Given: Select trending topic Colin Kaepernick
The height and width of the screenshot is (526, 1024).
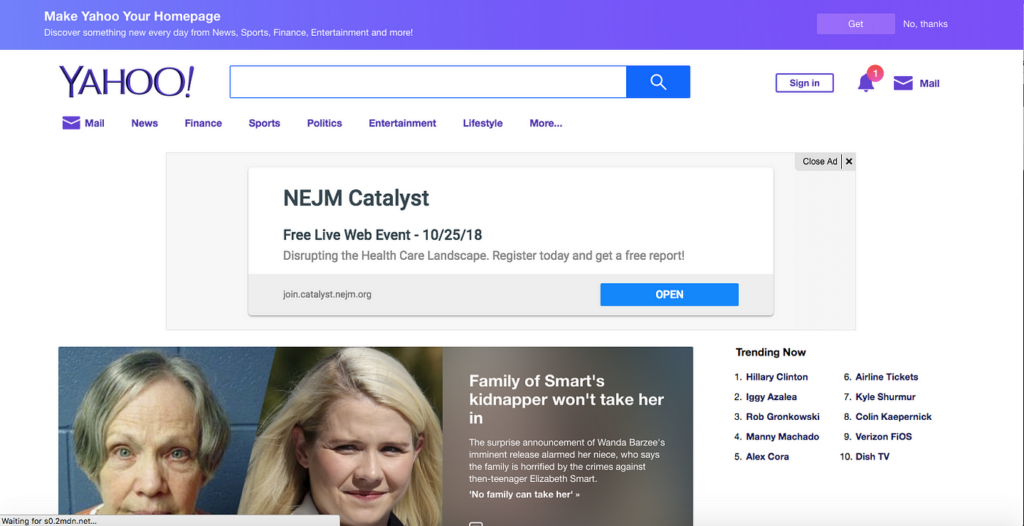Looking at the screenshot, I should pos(893,416).
